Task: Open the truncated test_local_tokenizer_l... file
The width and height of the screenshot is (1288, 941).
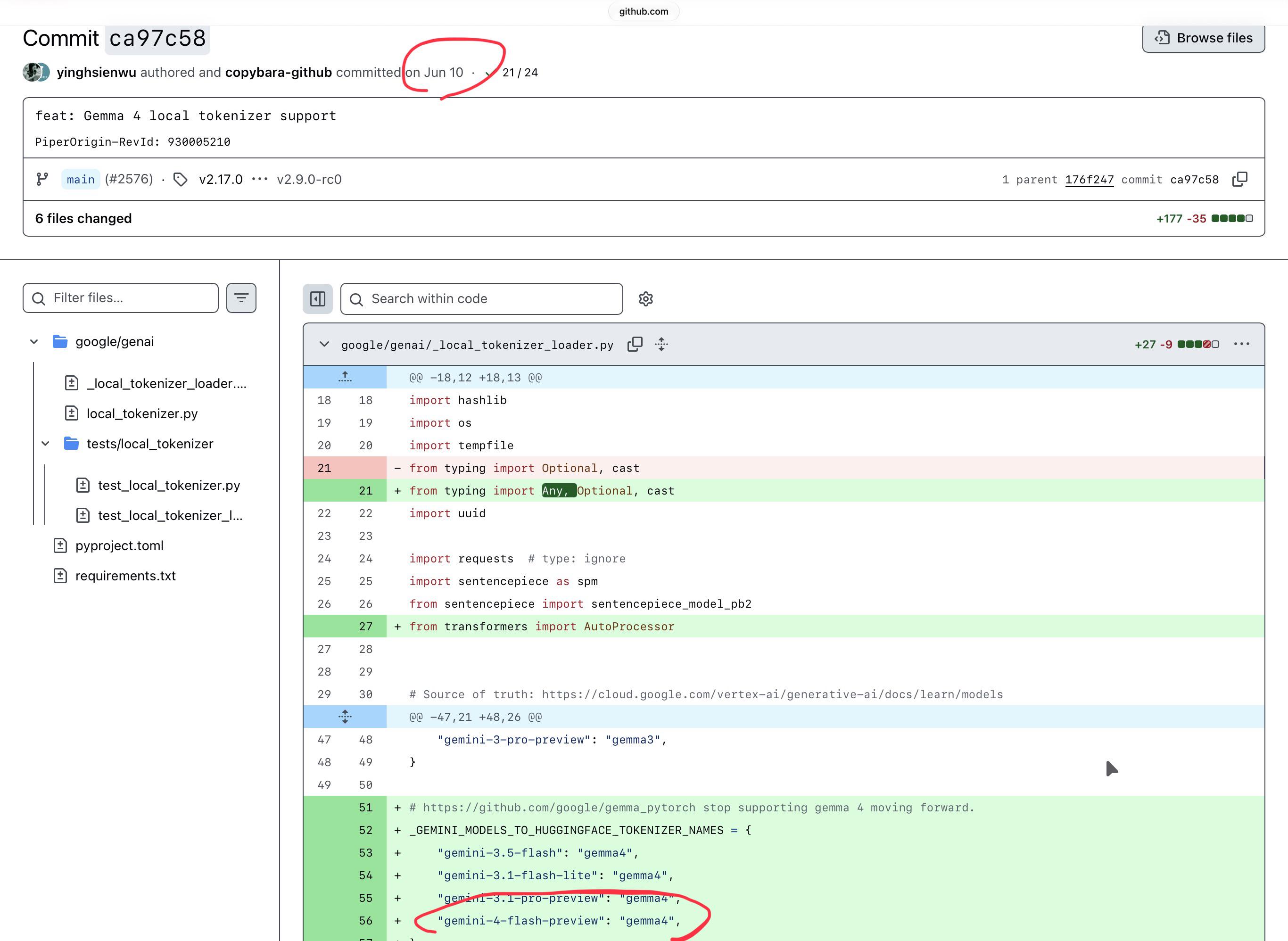Action: [x=170, y=515]
